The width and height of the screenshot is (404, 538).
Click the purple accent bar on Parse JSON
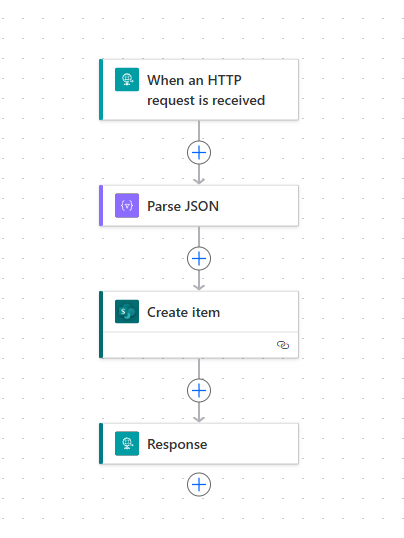(x=101, y=206)
